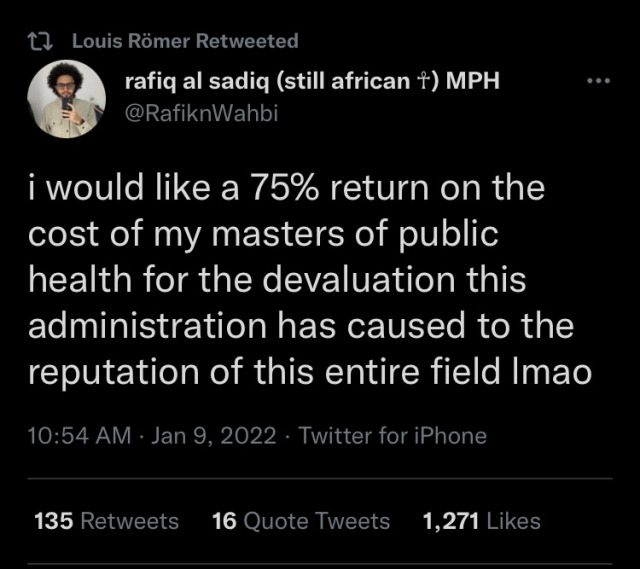View the 135 Retweets list

coord(106,521)
